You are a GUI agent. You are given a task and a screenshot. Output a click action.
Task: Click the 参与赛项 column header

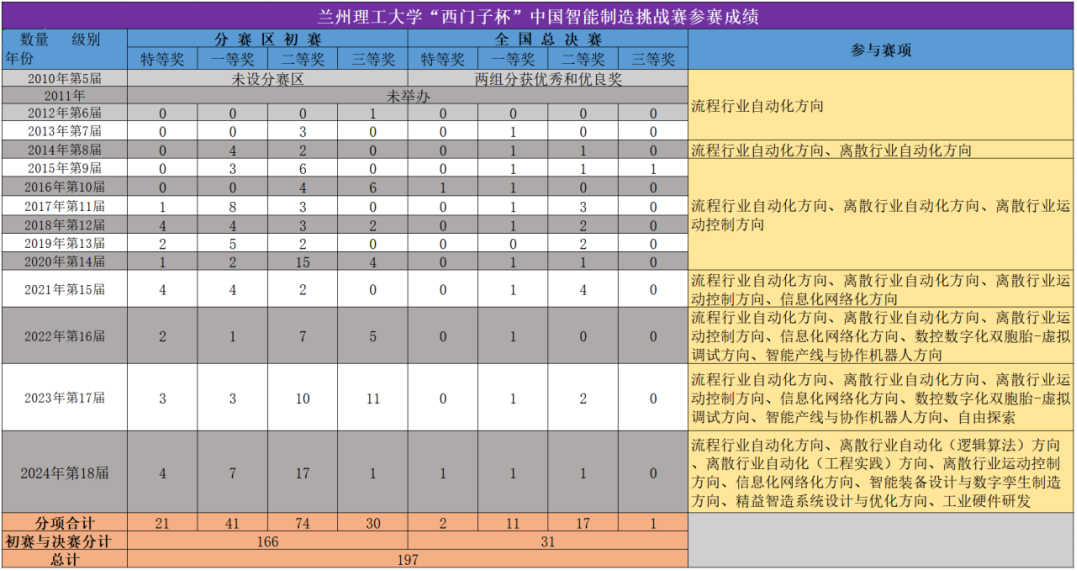(880, 50)
